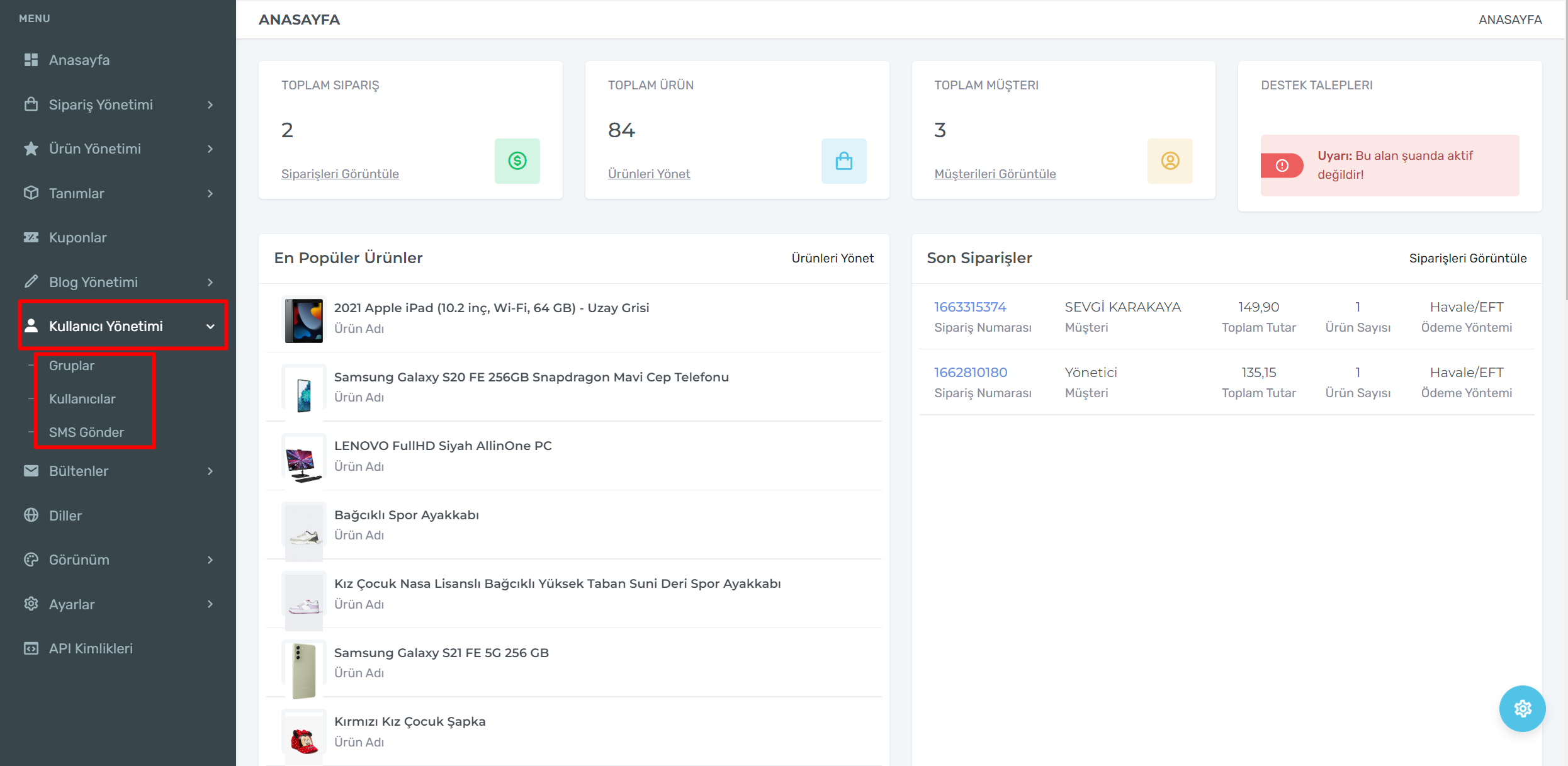Click the Anasayfa dashboard grid icon
Viewport: 1568px width, 766px height.
[x=31, y=60]
